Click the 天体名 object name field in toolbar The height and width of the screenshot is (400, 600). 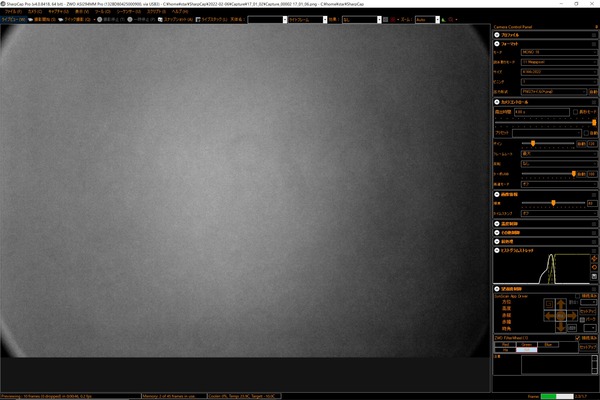point(267,20)
